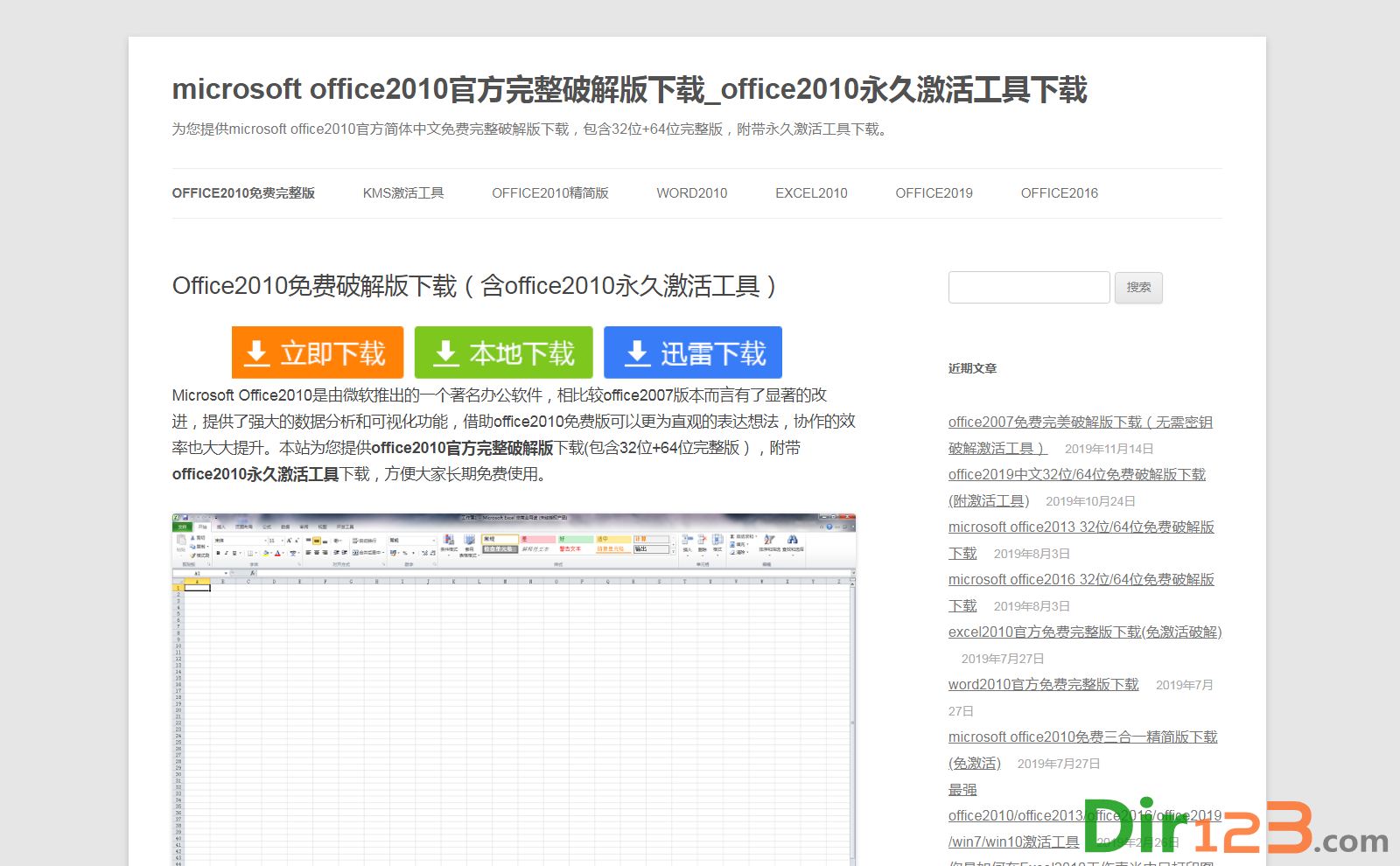Focus the sidebar search input field
1400x866 pixels.
[1029, 288]
